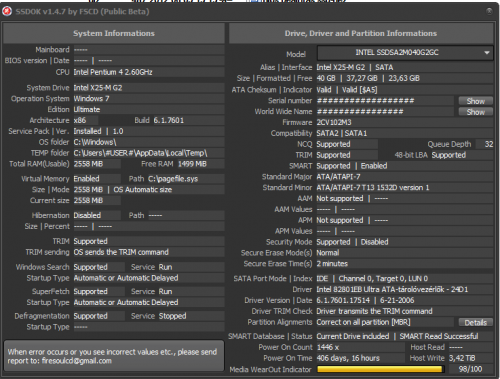
Task: Click SuperFetch Service status Run
Action: 165,292
